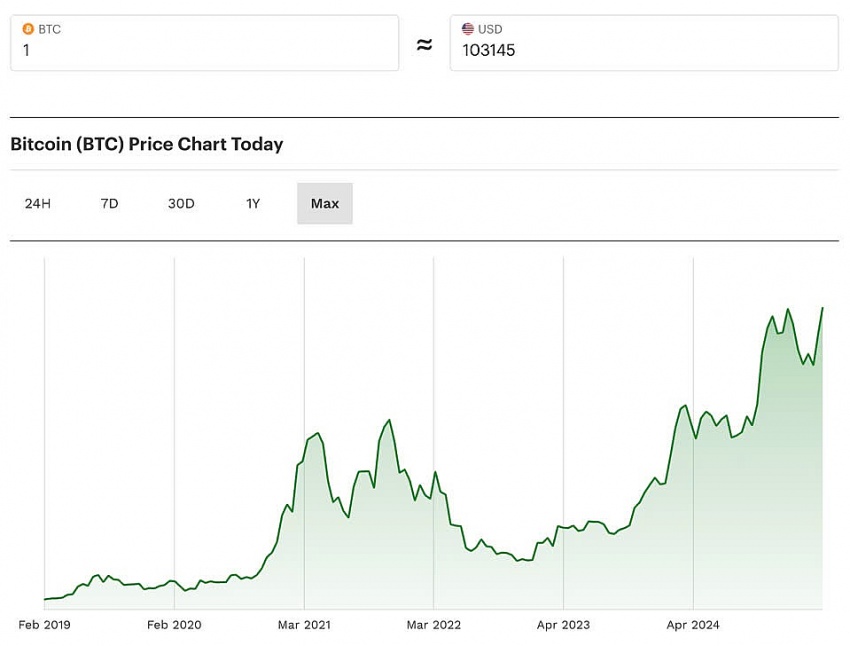The width and height of the screenshot is (850, 646).
Task: Click the Feb 2019 axis label
Action: click(x=44, y=625)
